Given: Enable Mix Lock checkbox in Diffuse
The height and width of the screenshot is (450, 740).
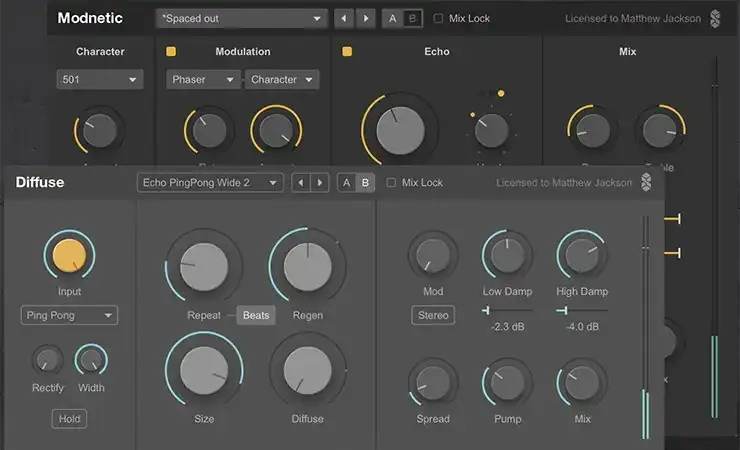Looking at the screenshot, I should click(x=391, y=183).
